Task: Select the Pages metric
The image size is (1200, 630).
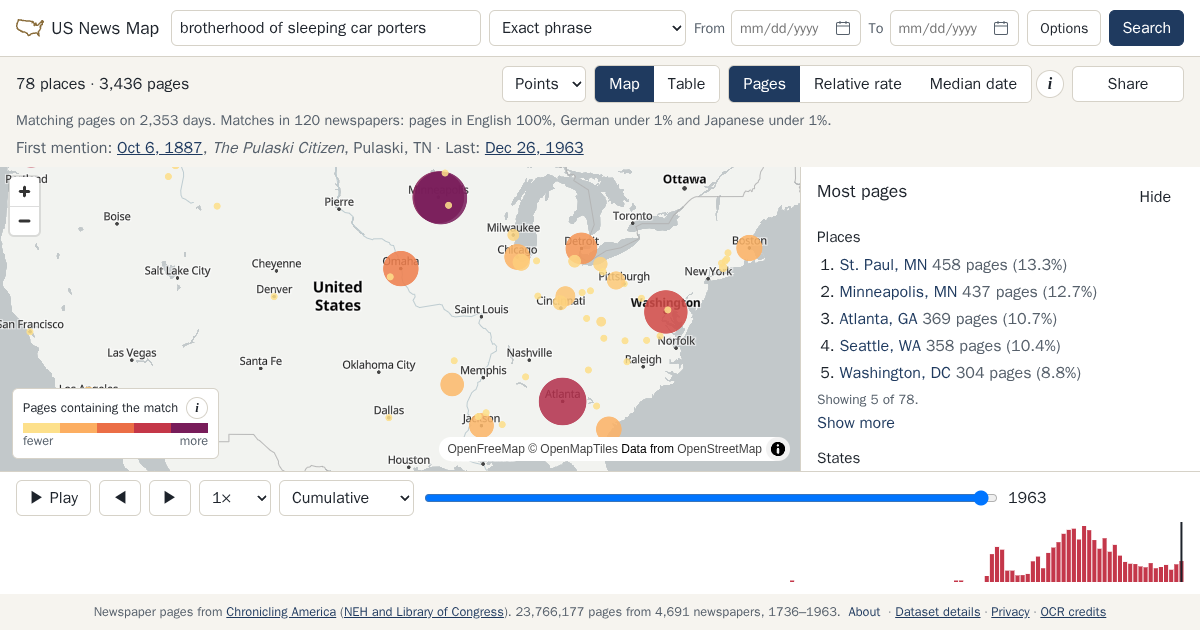Action: click(x=764, y=84)
